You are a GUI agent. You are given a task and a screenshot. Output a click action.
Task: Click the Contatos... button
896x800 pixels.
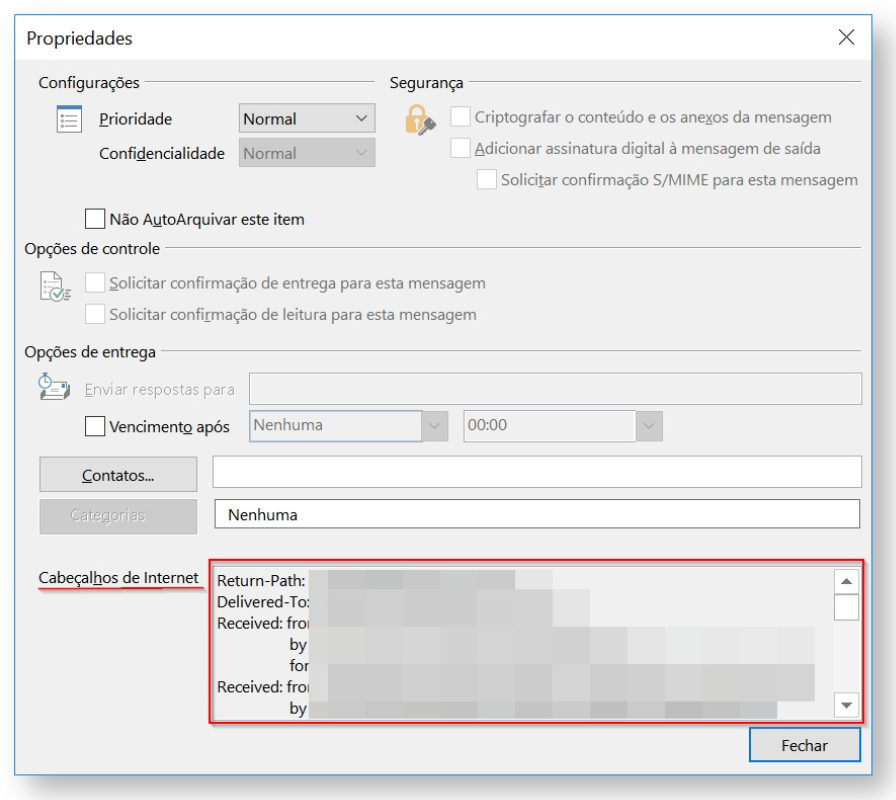118,475
